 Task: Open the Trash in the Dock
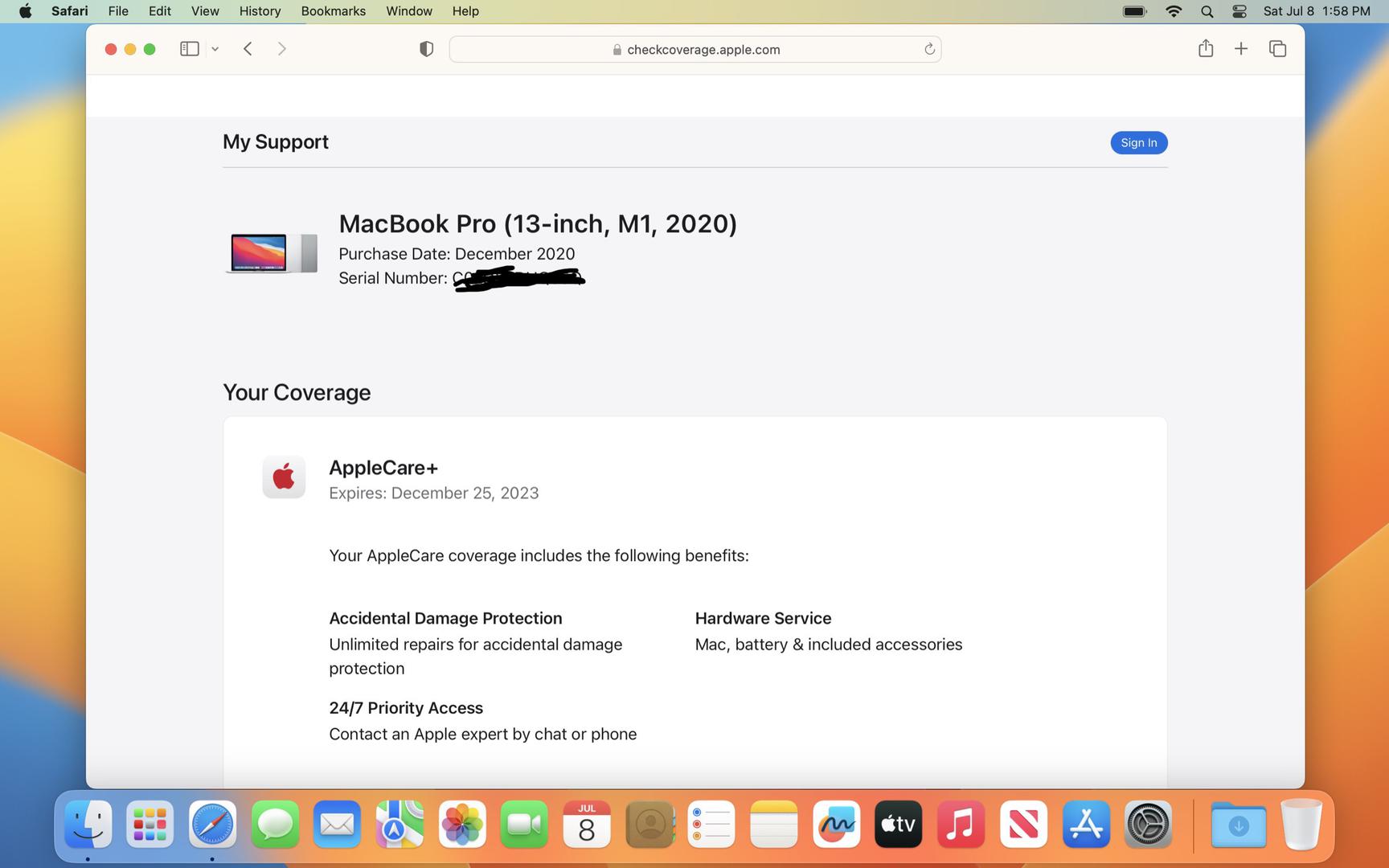1301,824
